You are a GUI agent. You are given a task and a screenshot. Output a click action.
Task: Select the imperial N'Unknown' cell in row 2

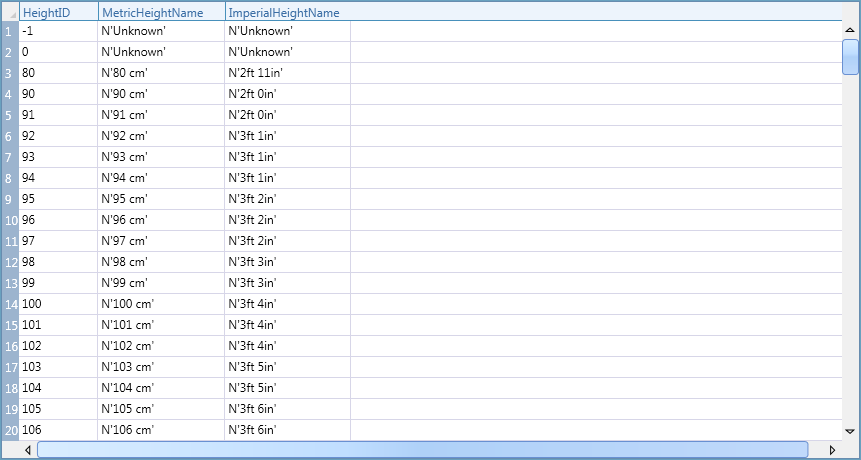[288, 52]
